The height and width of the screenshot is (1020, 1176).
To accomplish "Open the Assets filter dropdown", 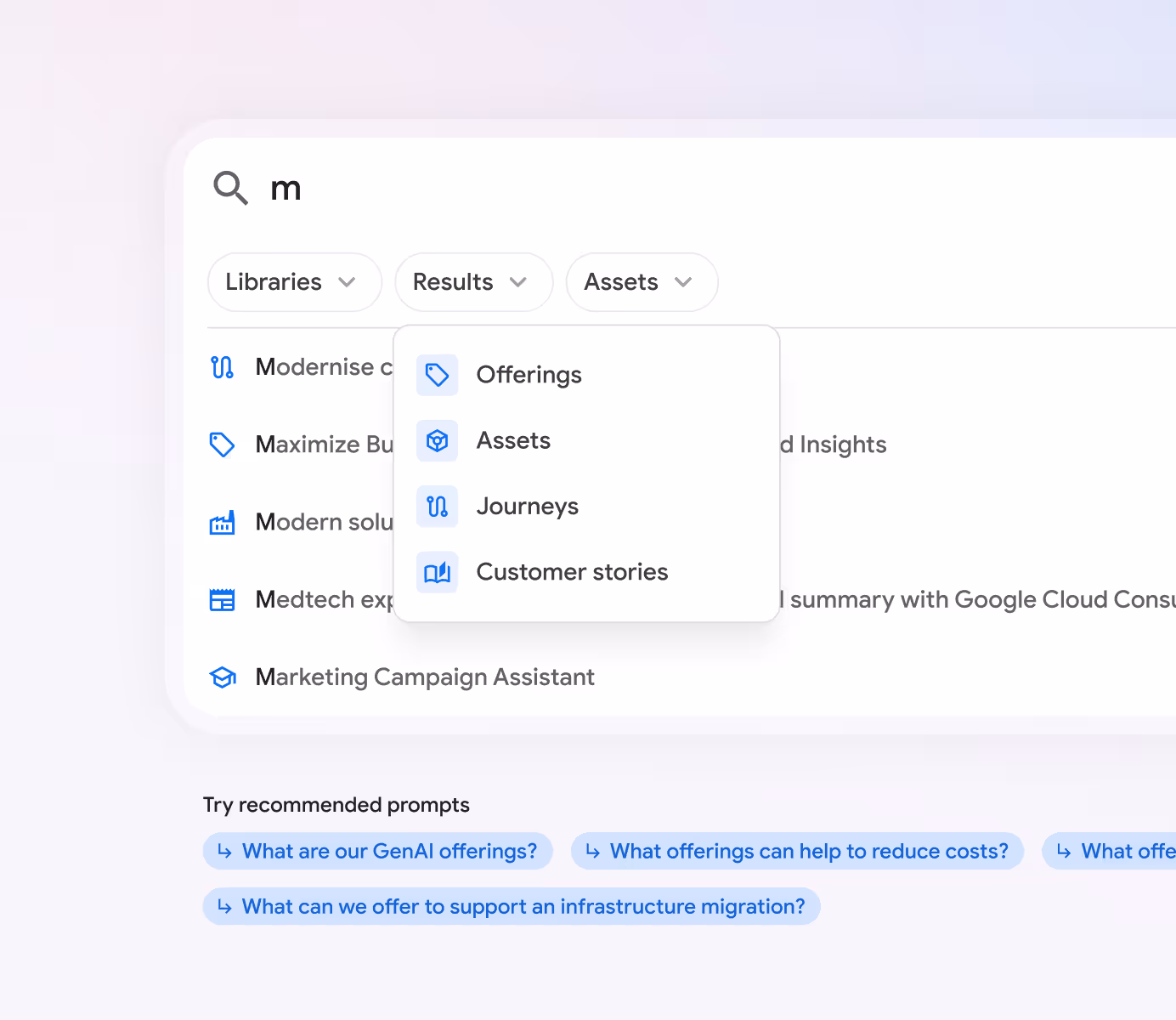I will click(642, 282).
